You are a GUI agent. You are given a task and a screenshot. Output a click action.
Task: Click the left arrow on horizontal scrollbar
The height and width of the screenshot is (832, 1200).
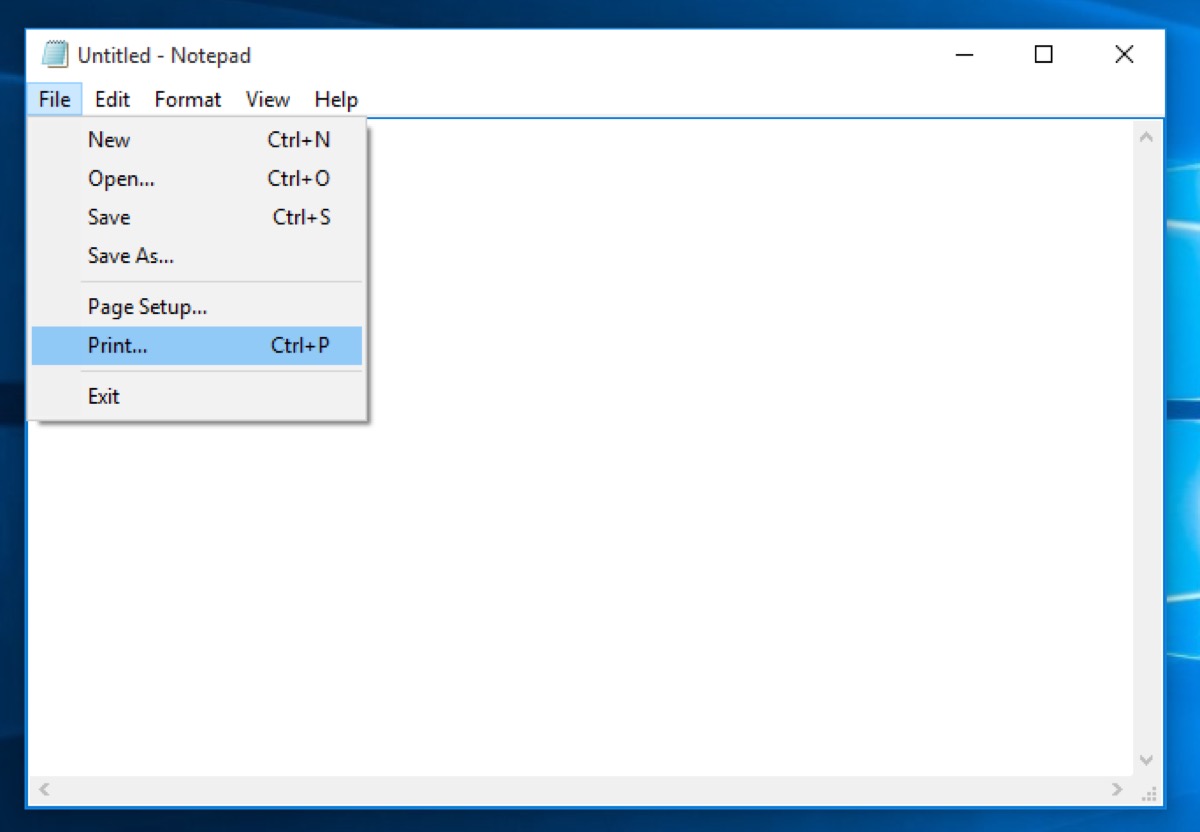point(42,790)
